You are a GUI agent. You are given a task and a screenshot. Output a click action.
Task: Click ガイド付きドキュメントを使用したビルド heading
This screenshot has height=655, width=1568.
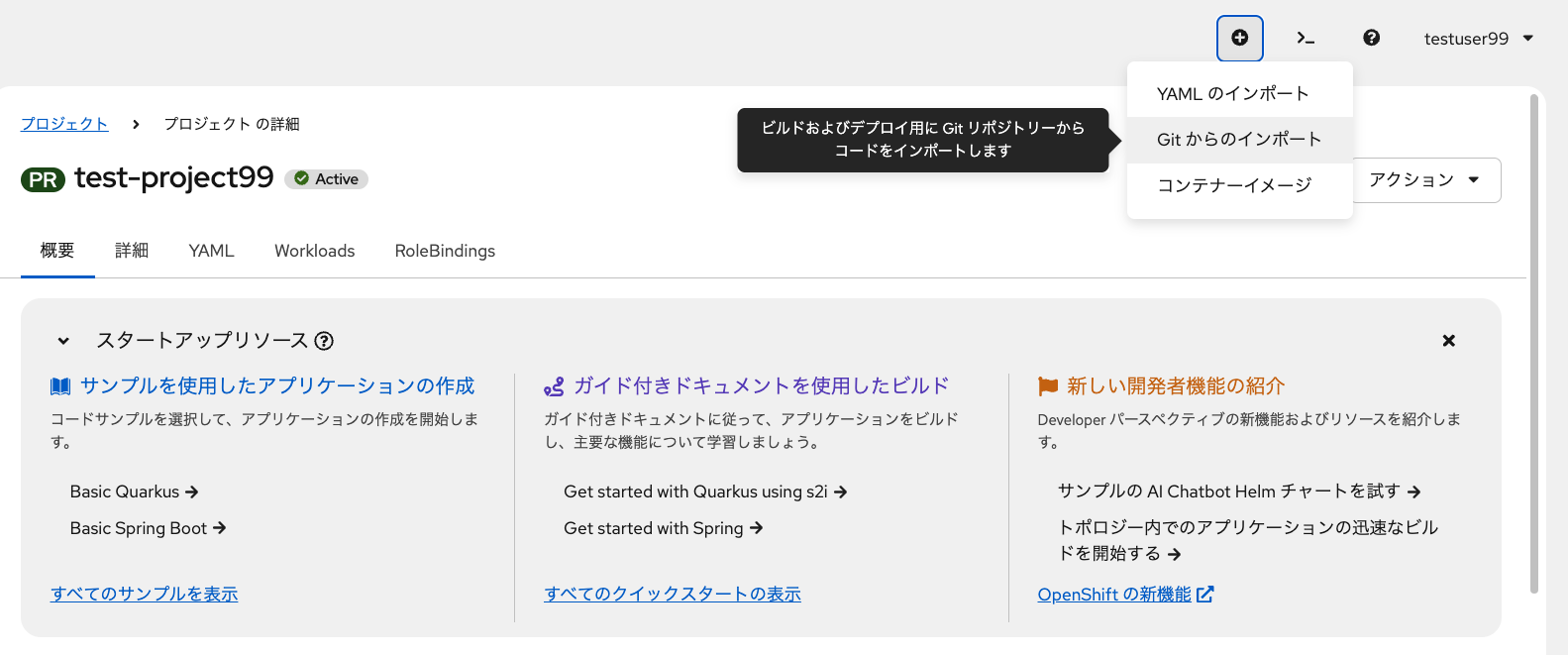[x=762, y=386]
